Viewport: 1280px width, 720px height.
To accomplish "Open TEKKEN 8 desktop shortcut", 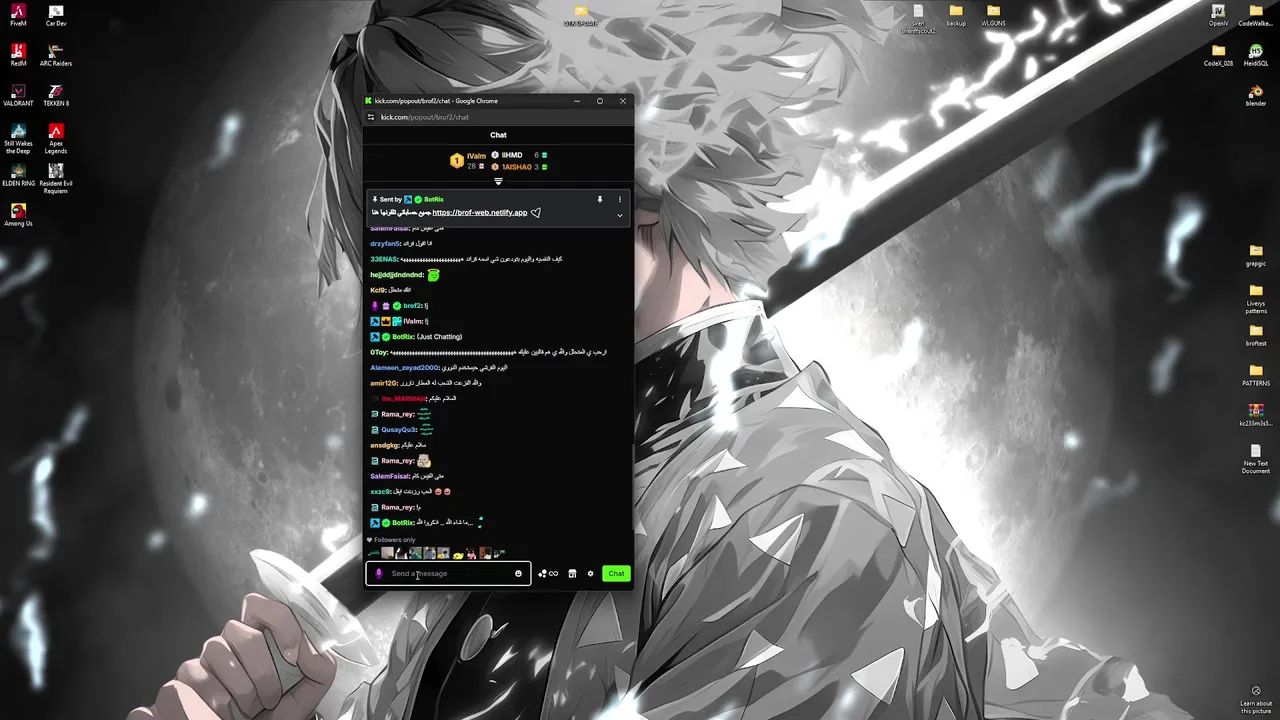I will tap(56, 95).
